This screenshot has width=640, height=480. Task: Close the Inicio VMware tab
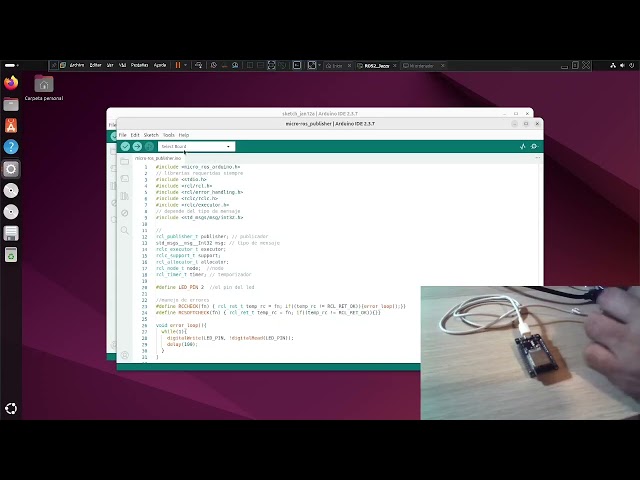[349, 65]
